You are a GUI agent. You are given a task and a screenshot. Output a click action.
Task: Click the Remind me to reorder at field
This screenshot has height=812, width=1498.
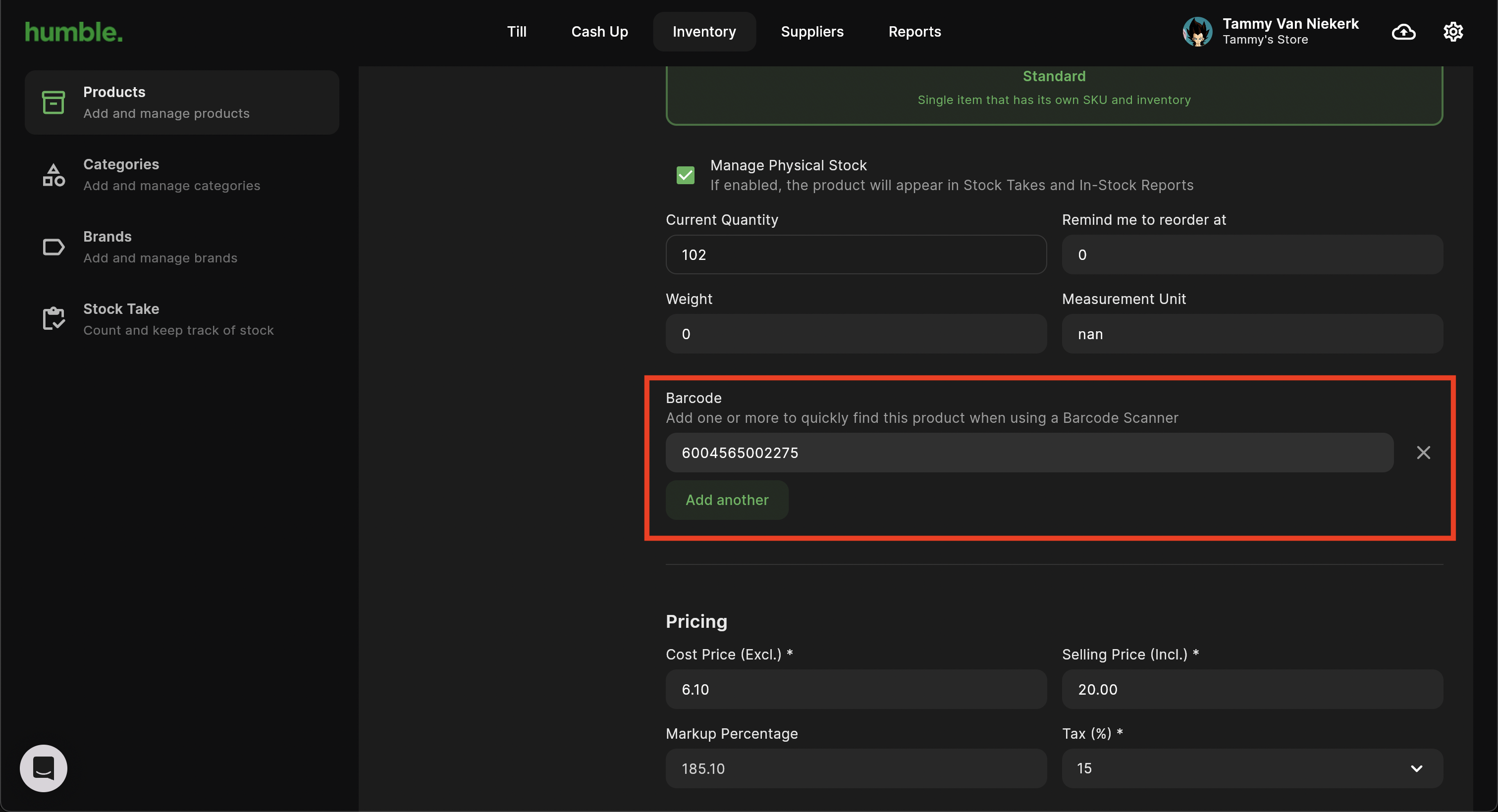[1252, 254]
